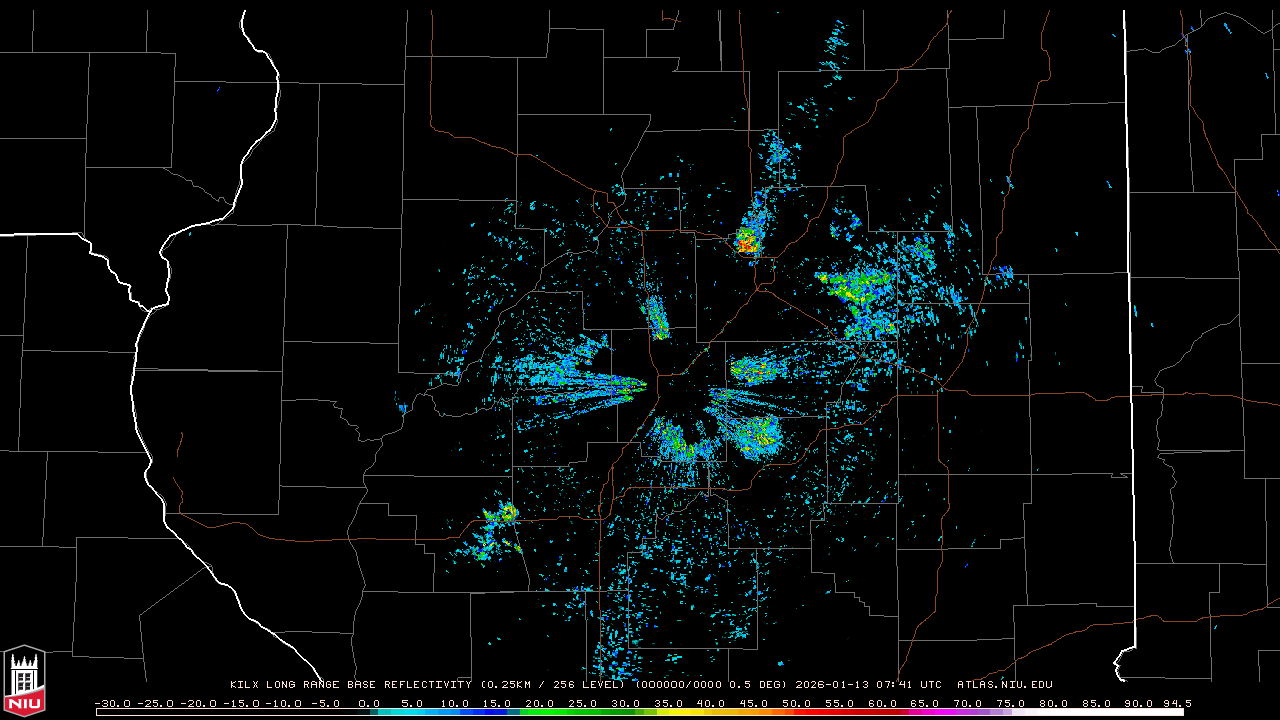Click the 20.0 green mark on reflectivity scale
The width and height of the screenshot is (1280, 720).
click(x=539, y=703)
